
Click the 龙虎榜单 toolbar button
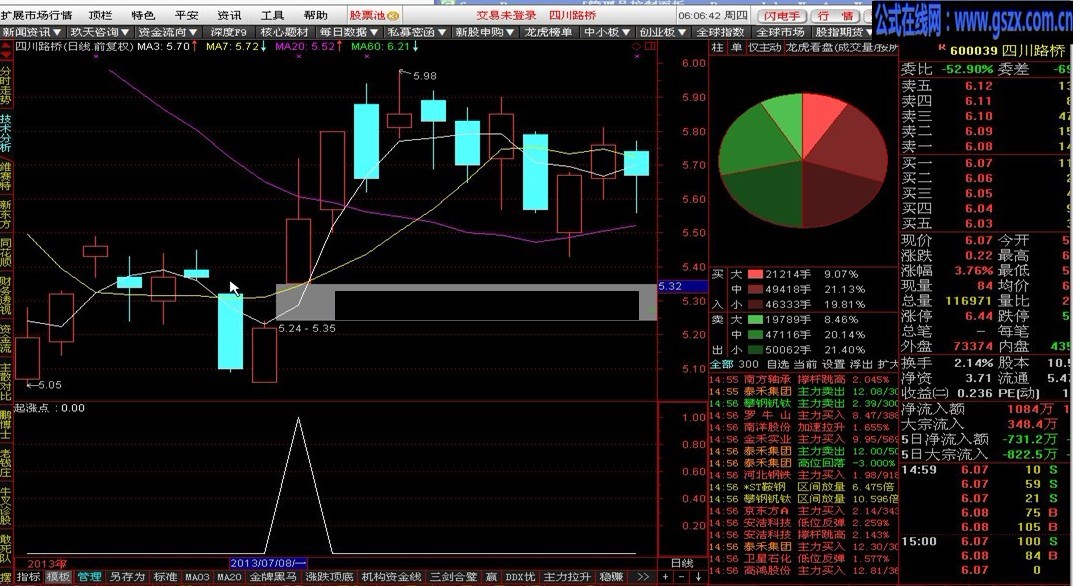(547, 31)
